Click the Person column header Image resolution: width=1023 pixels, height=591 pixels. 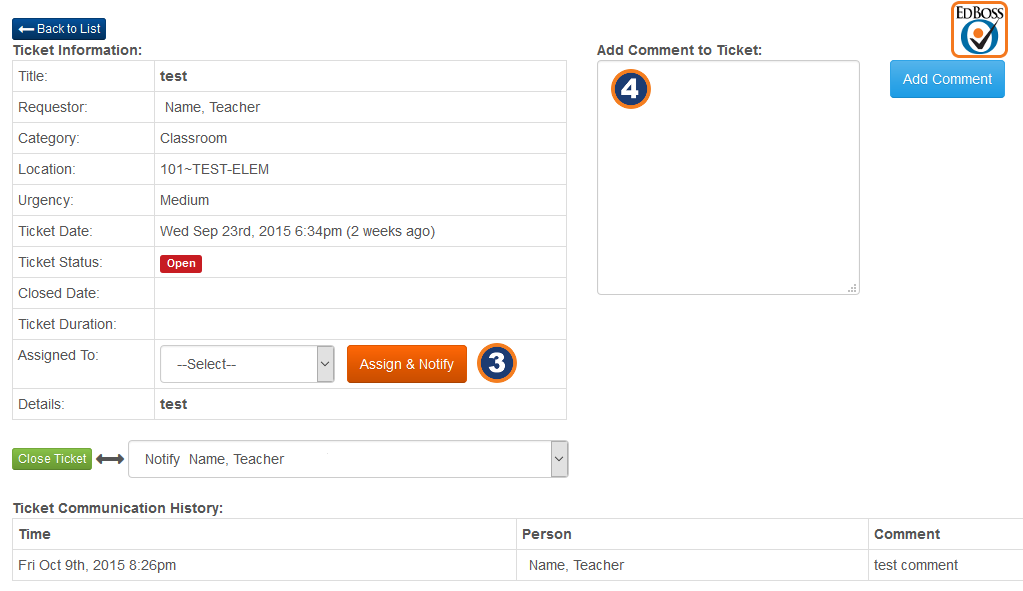coord(547,534)
